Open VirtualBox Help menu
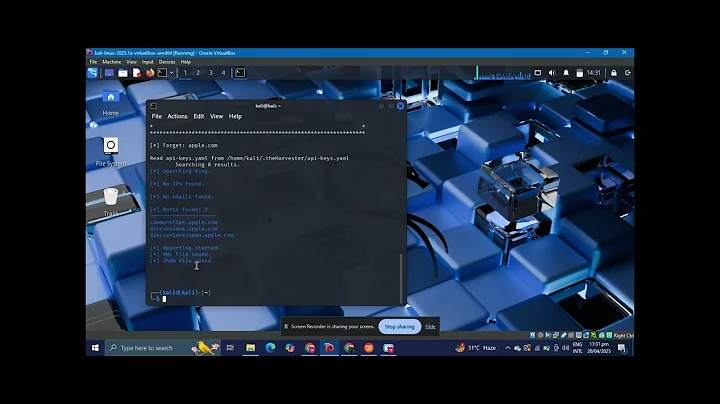Viewport: 720px width, 404px height. tap(186, 62)
